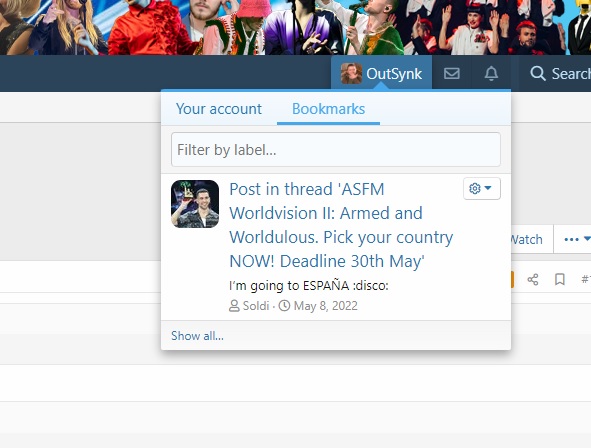Click the bookmark icon on the post
Screen dimensions: 591x448
560,279
